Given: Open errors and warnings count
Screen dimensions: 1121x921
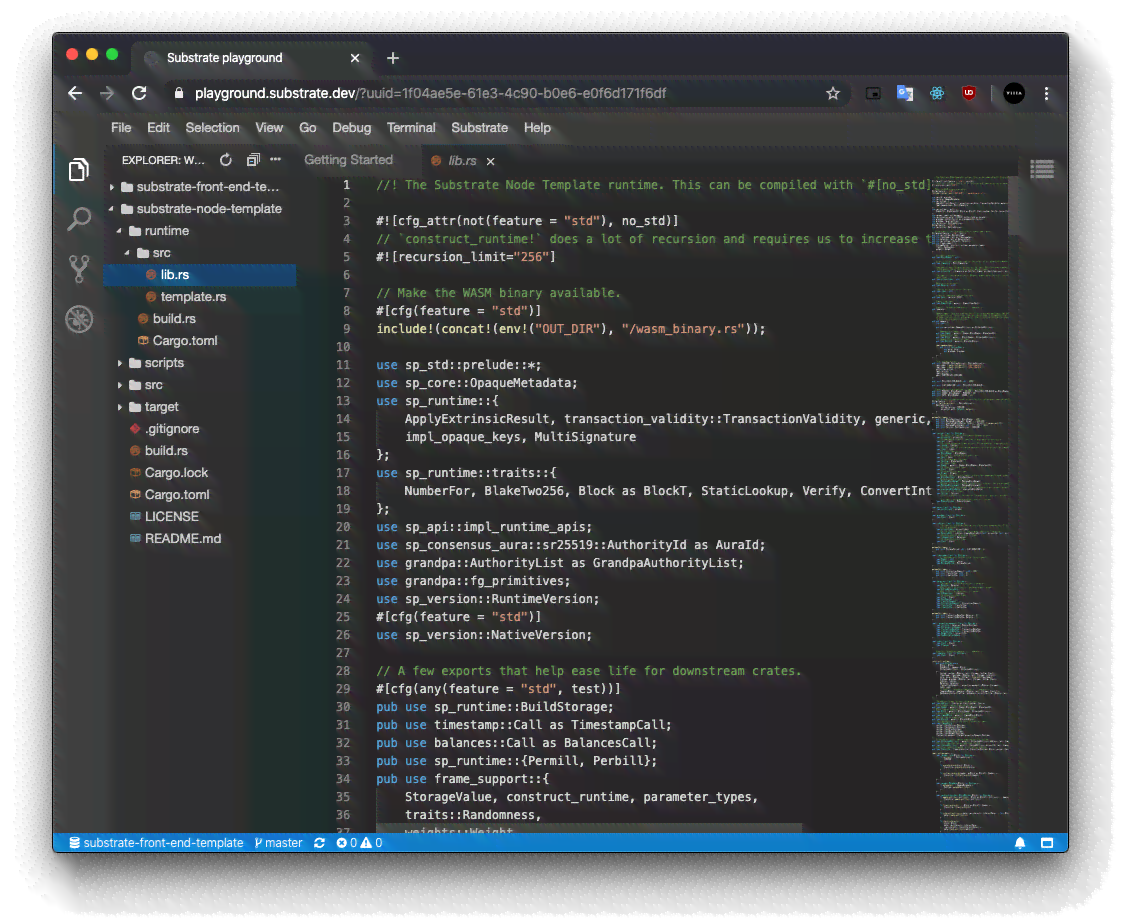Looking at the screenshot, I should [360, 843].
